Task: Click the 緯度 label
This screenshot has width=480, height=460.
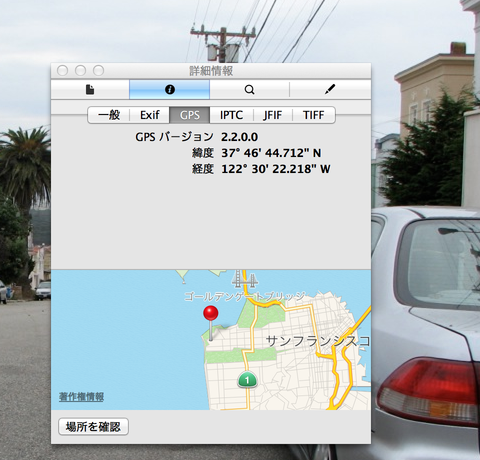Action: click(203, 153)
